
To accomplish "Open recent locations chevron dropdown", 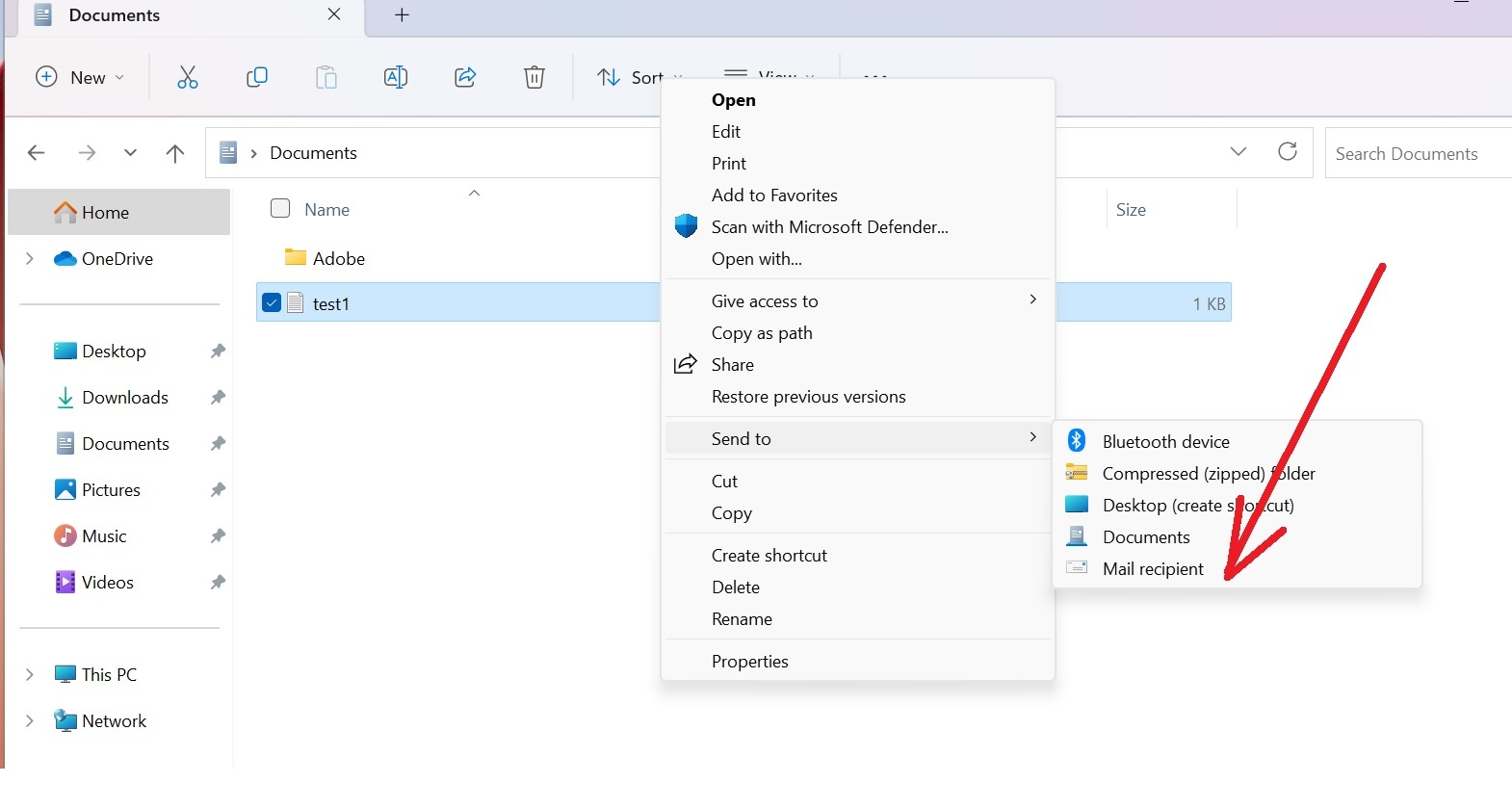I will tap(131, 152).
